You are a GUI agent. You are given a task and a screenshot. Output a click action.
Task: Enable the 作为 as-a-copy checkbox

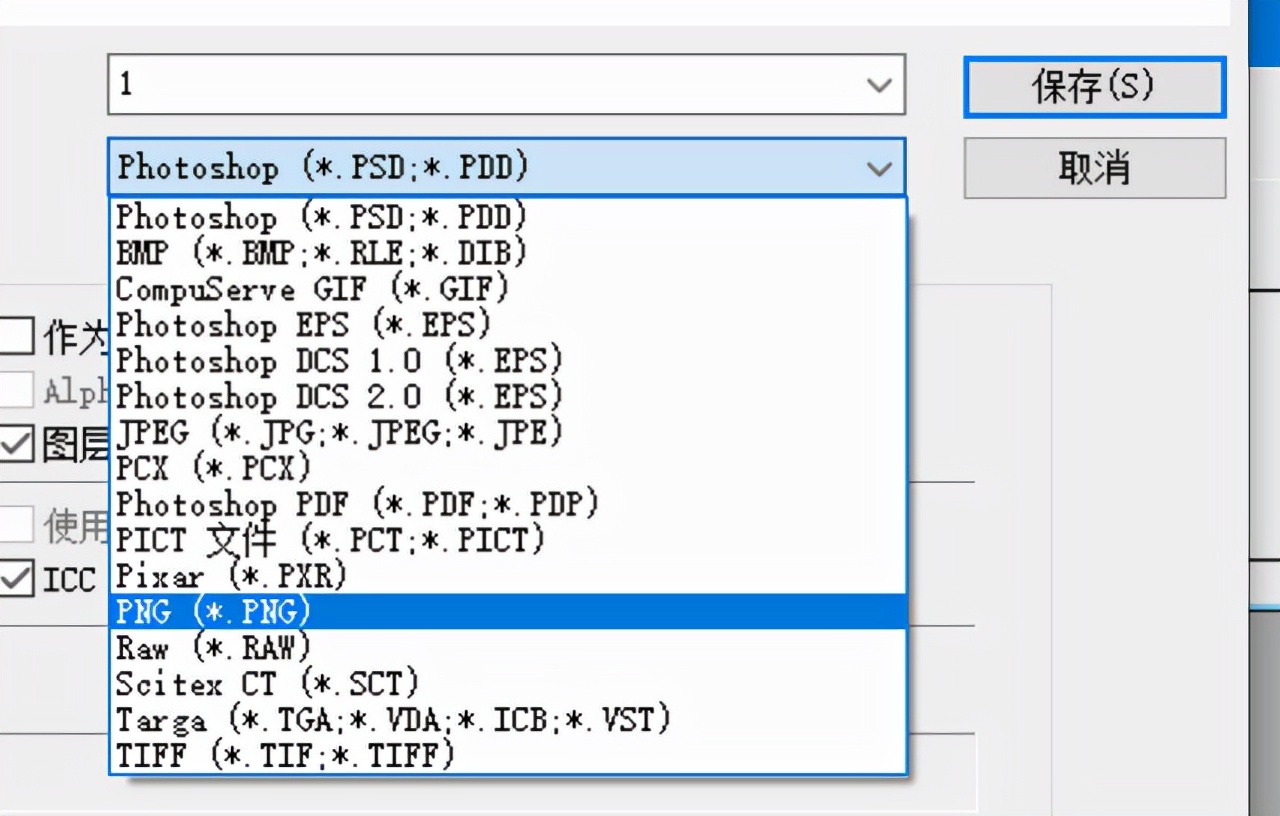17,337
